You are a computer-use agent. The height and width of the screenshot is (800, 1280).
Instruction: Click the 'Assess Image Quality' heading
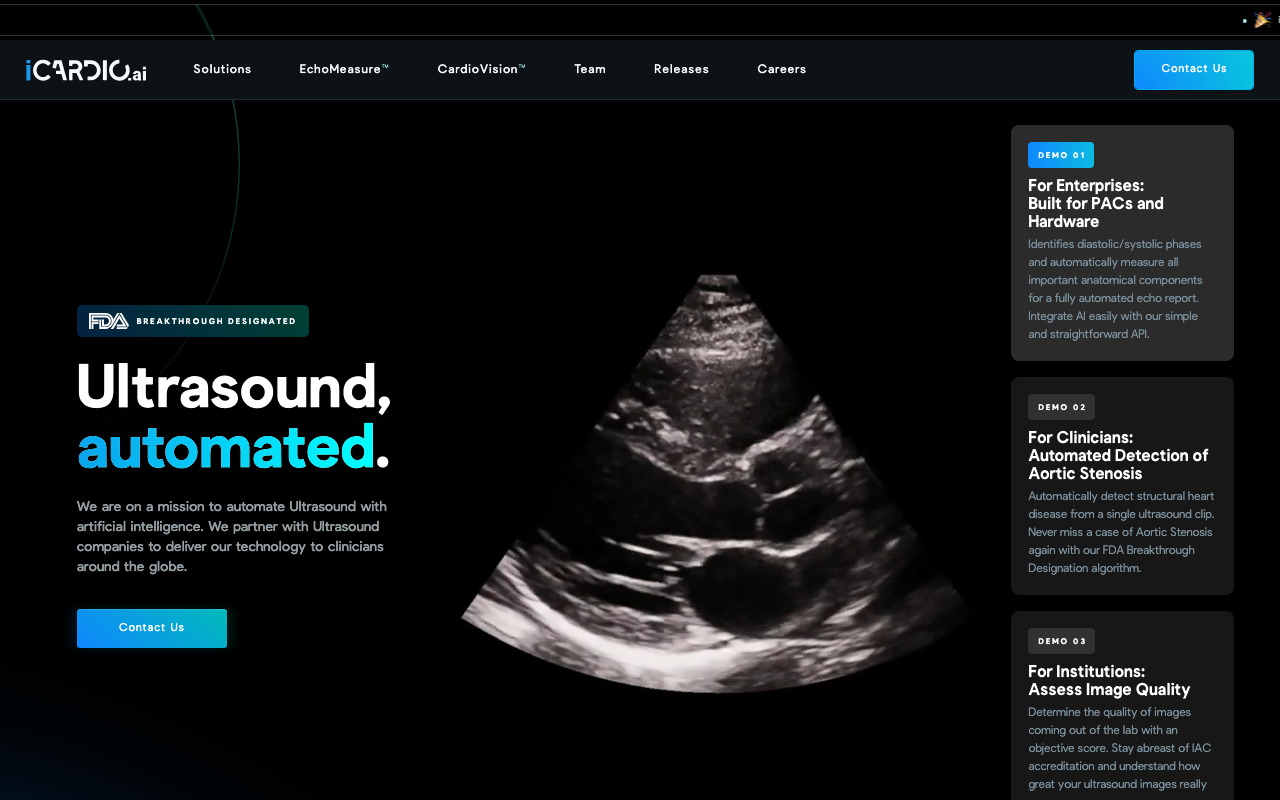[1109, 689]
